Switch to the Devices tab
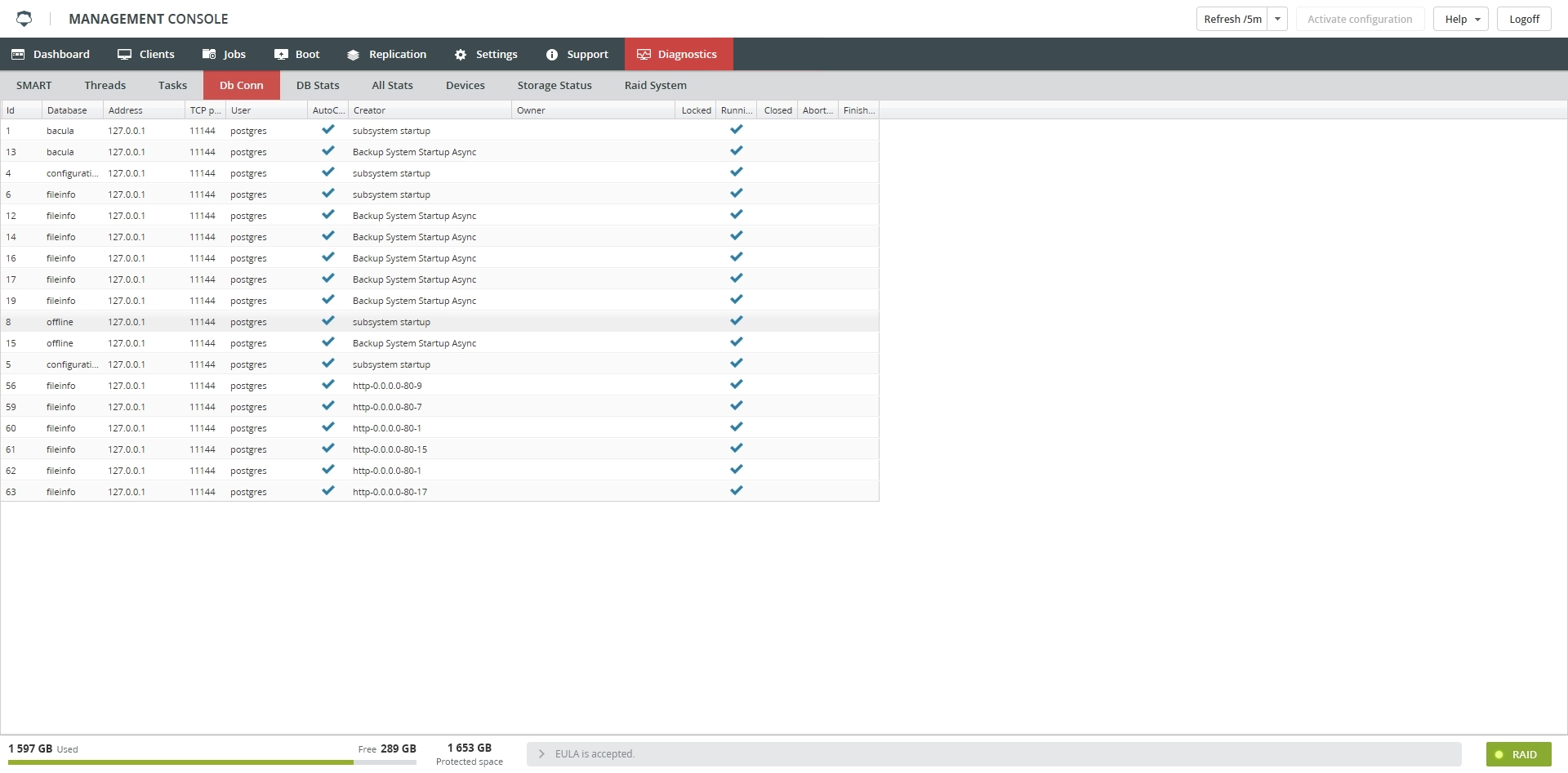 [465, 85]
